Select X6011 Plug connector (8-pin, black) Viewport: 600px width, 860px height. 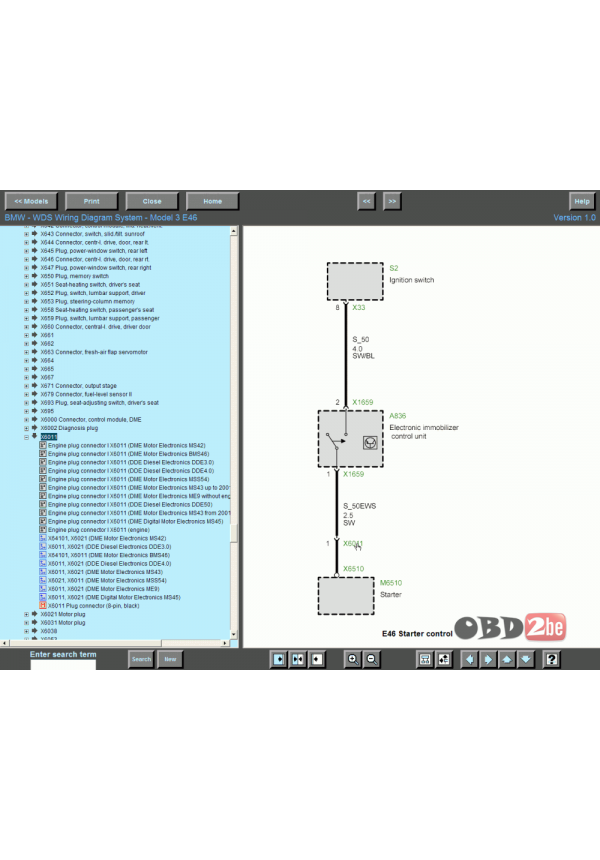click(93, 606)
